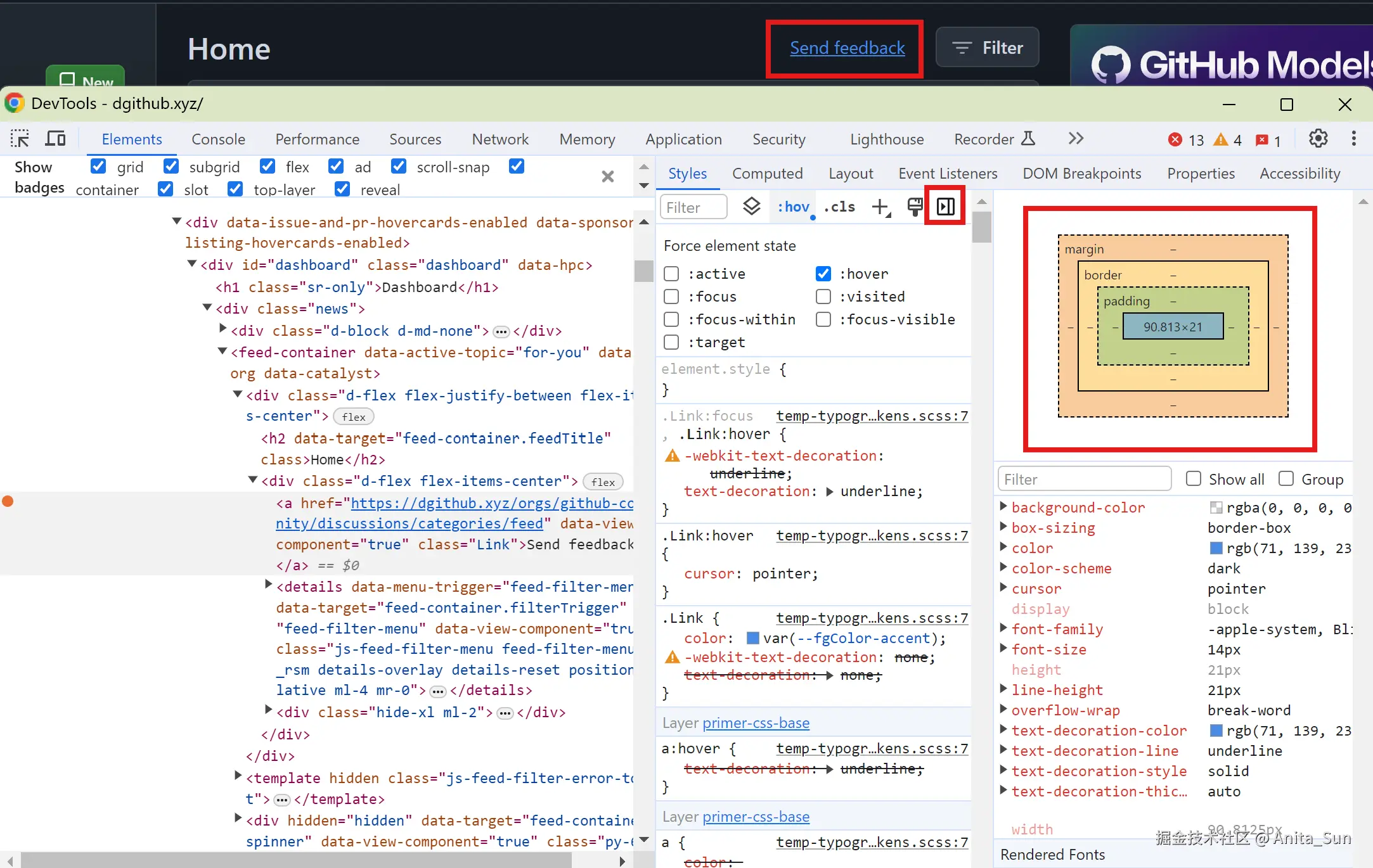1373x868 pixels.
Task: Click the CSS layers toggle icon
Action: coord(751,207)
